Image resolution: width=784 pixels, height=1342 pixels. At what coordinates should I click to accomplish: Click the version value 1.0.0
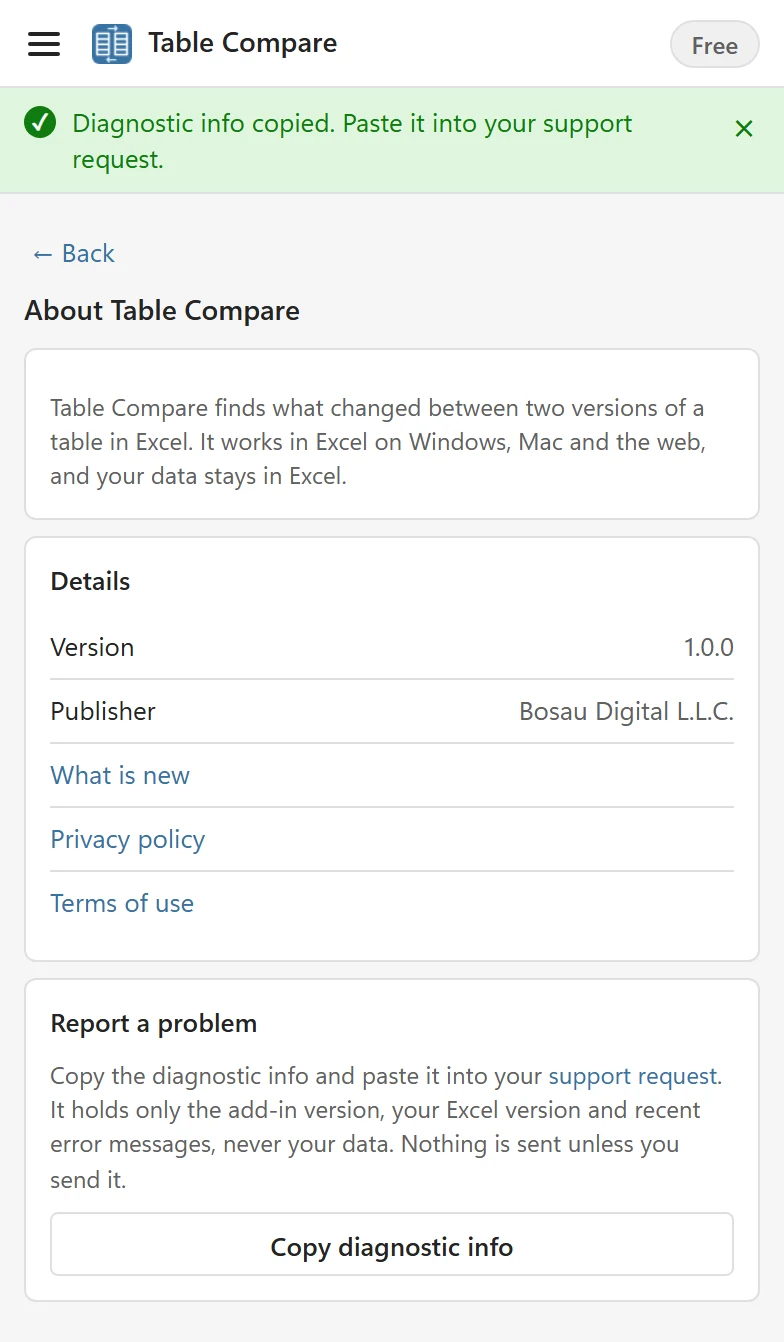tap(709, 647)
